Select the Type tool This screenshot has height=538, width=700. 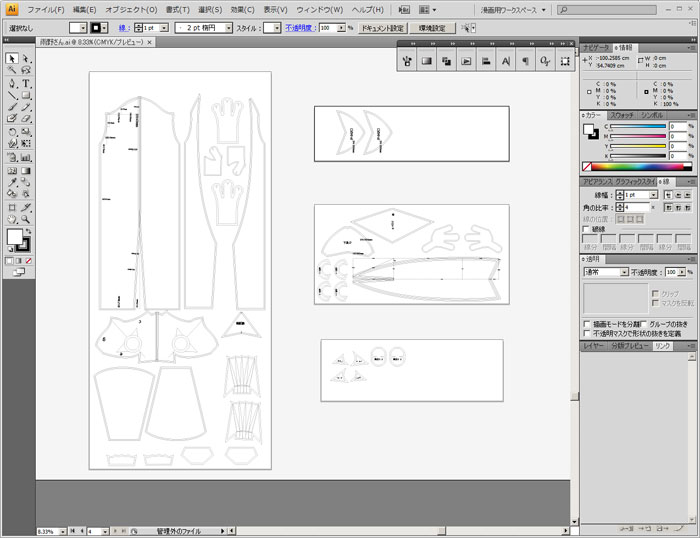tap(26, 83)
